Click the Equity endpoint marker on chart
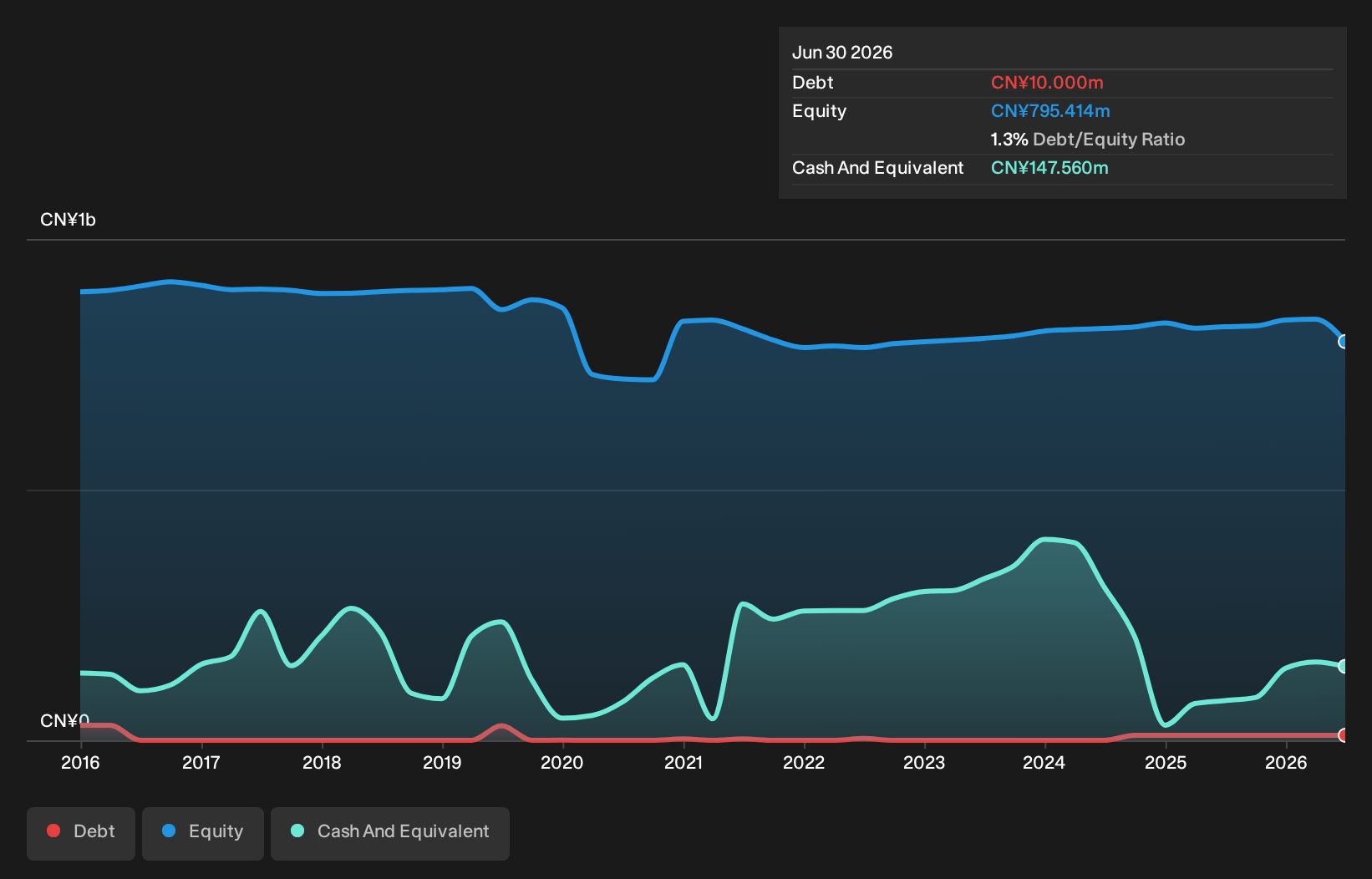Screen dimensions: 1372x879 tap(1344, 342)
